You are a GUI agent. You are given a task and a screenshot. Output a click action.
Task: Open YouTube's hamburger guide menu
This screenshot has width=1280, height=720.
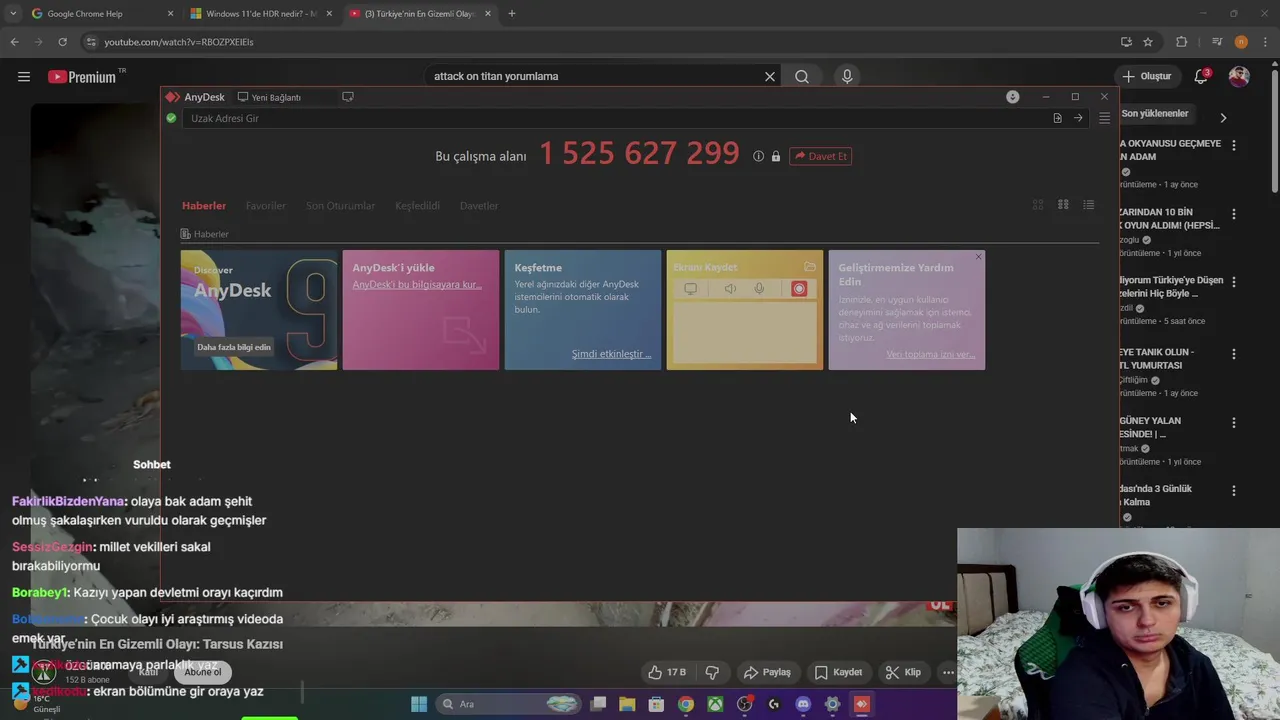[24, 76]
